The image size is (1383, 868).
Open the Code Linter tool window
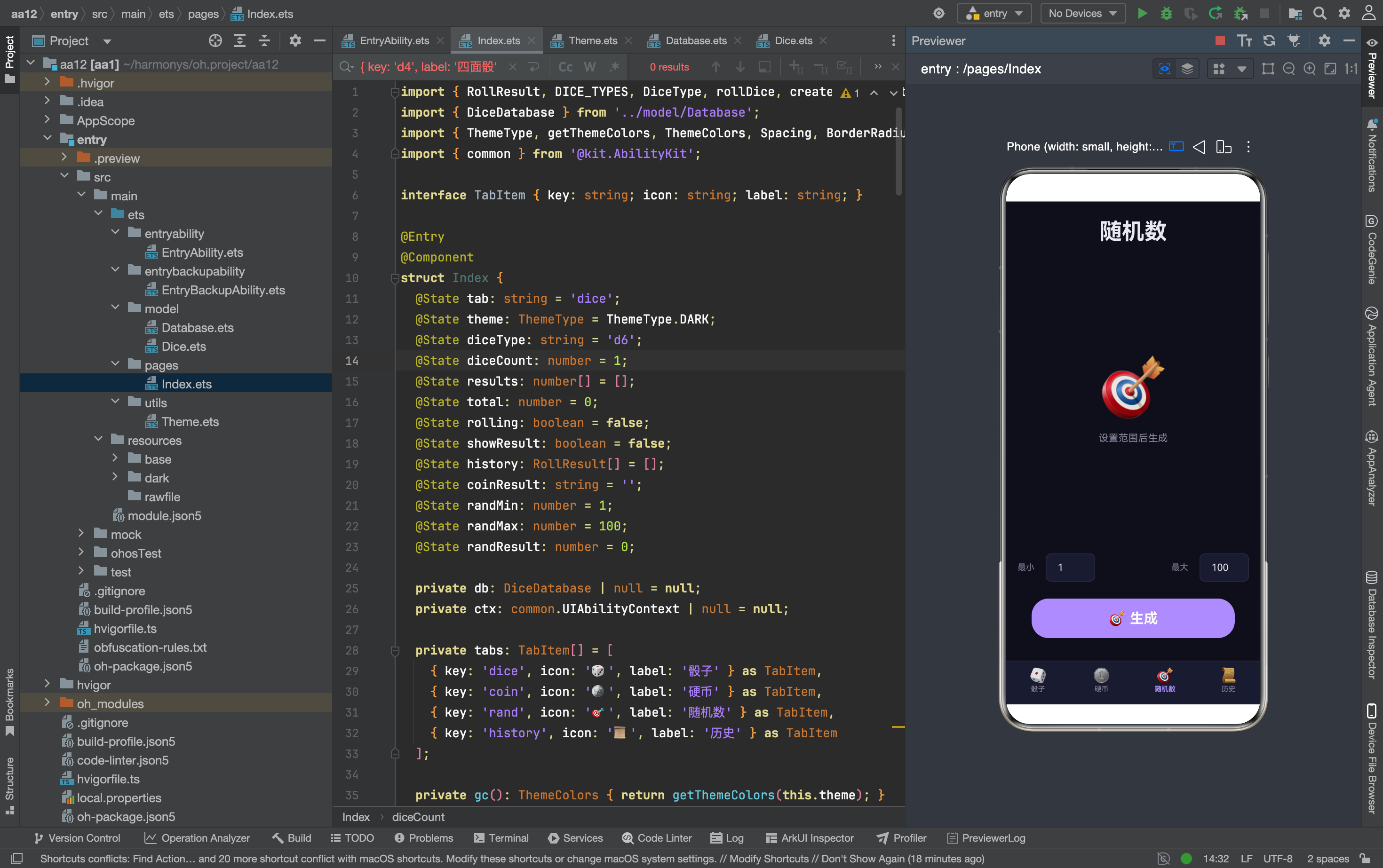(657, 838)
